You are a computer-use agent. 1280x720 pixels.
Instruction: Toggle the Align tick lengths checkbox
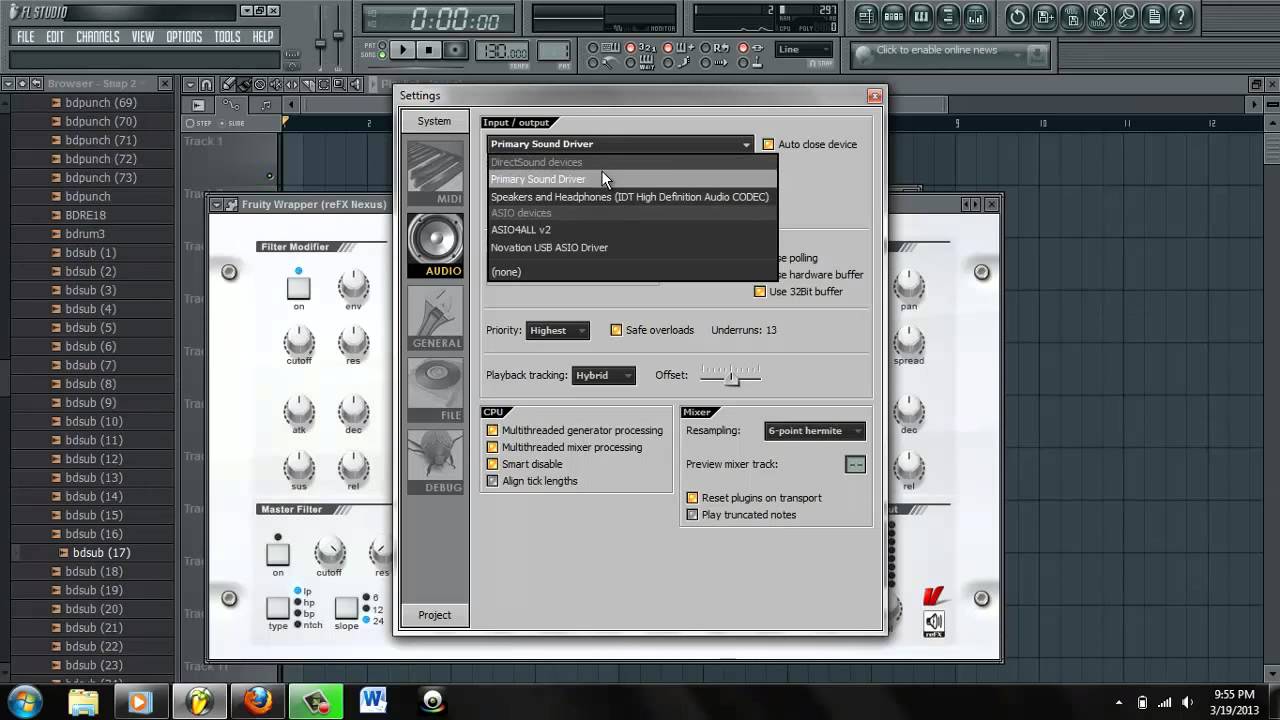(492, 481)
